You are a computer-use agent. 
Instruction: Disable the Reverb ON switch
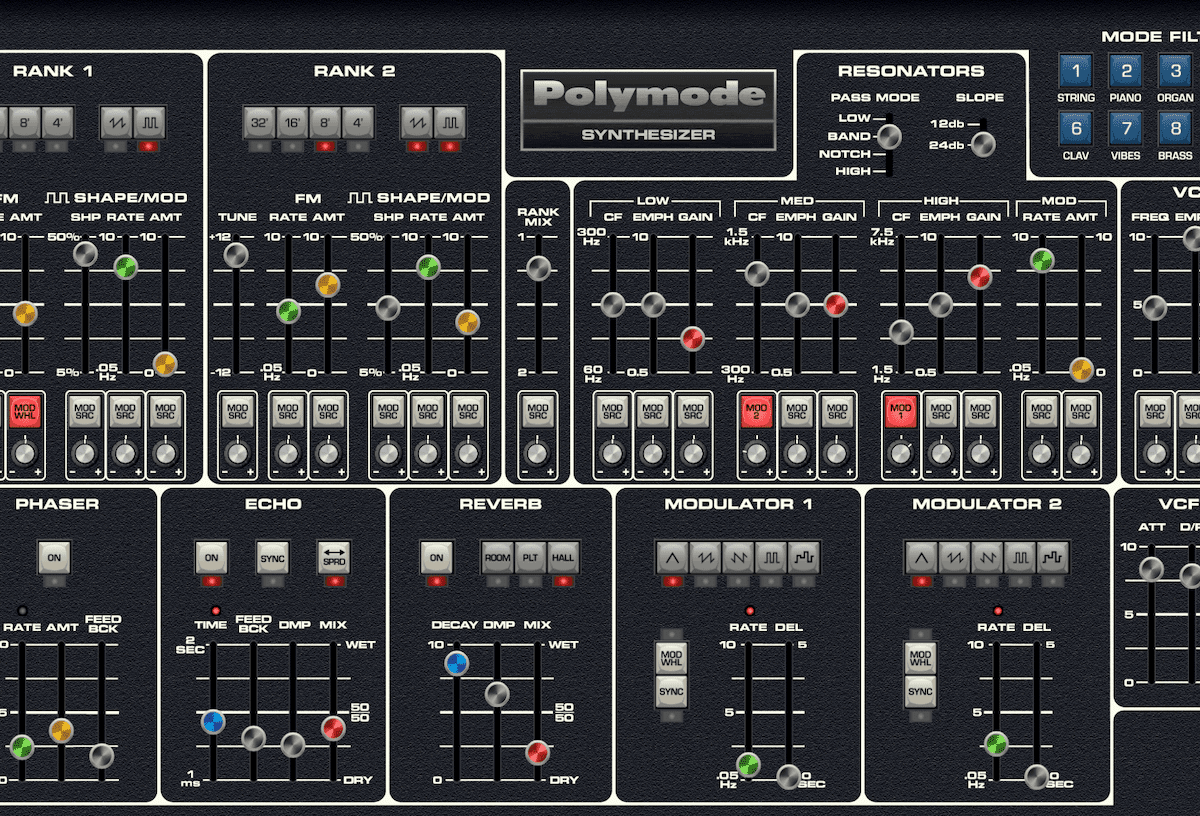tap(435, 557)
